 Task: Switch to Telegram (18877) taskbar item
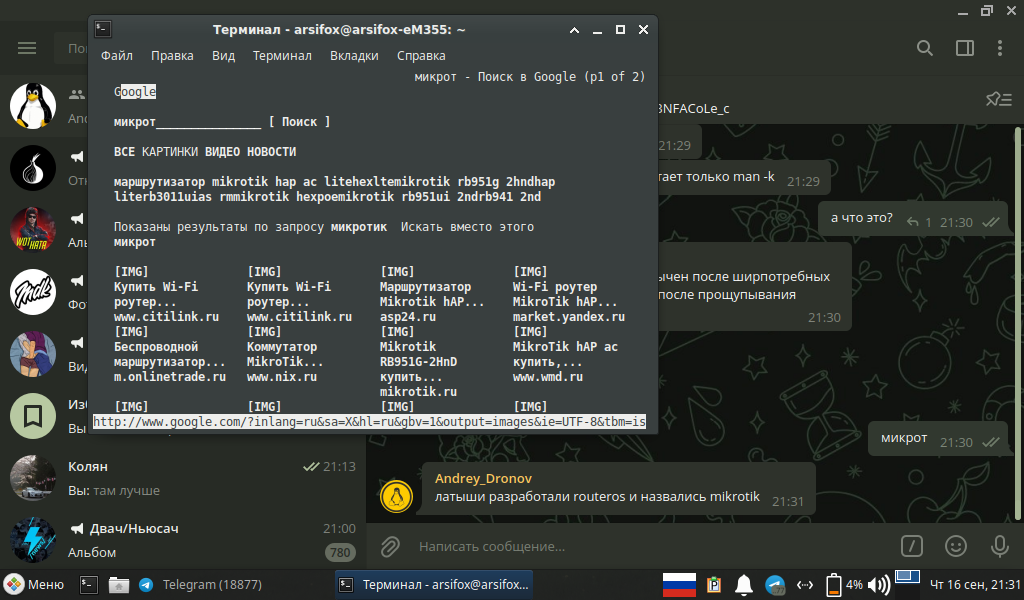tap(200, 584)
